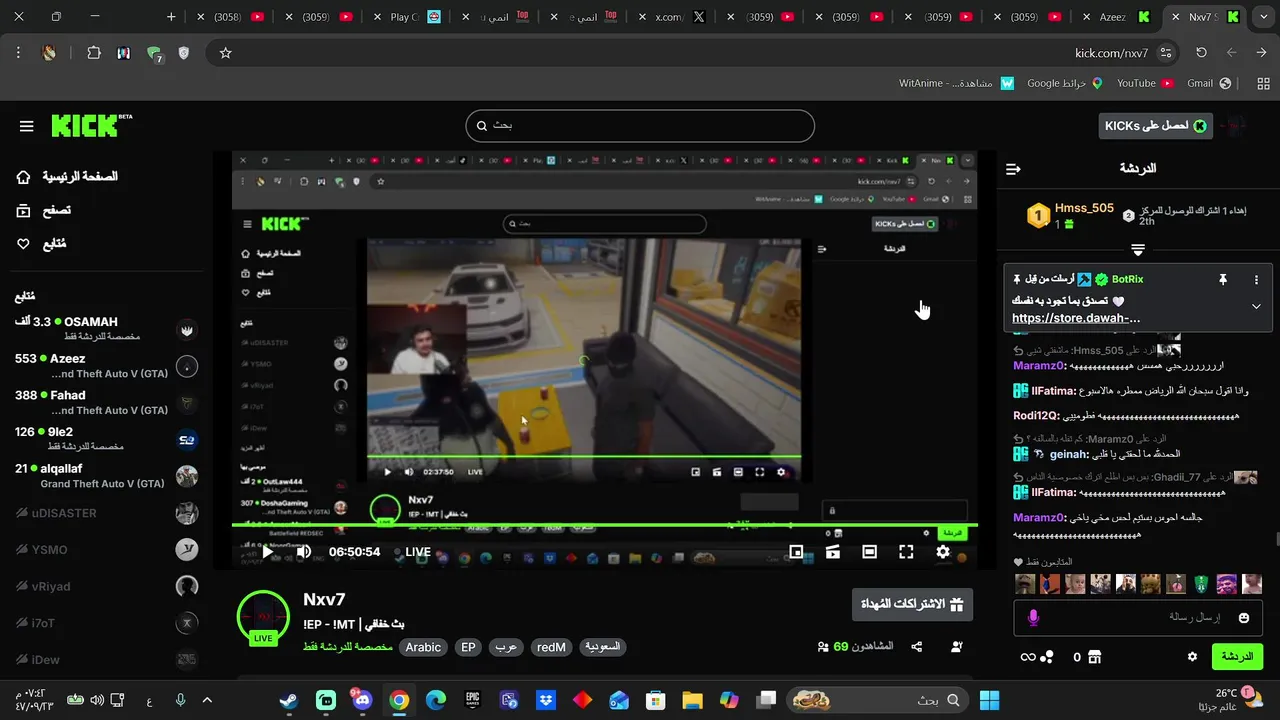Image resolution: width=1280 pixels, height=720 pixels.
Task: Unpin the BotRix pinned message
Action: (1222, 280)
